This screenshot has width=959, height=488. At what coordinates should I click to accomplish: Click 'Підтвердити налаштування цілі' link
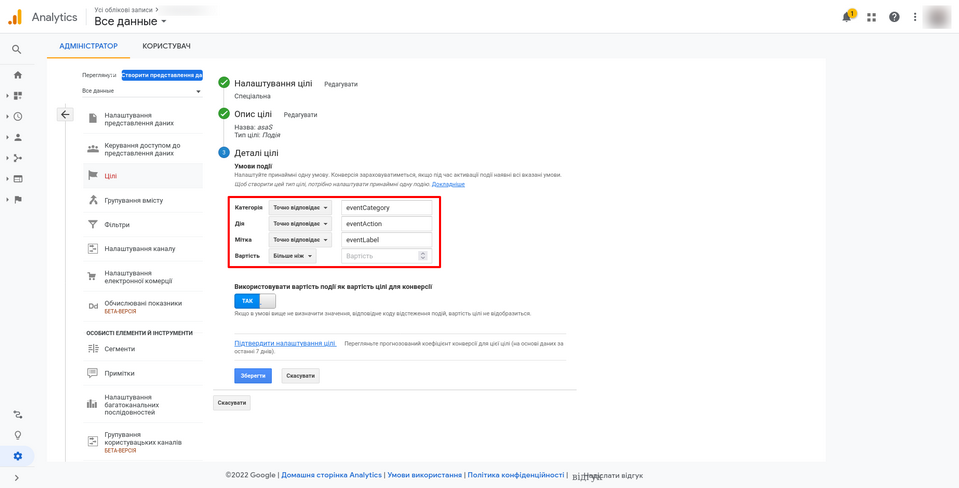click(x=285, y=343)
